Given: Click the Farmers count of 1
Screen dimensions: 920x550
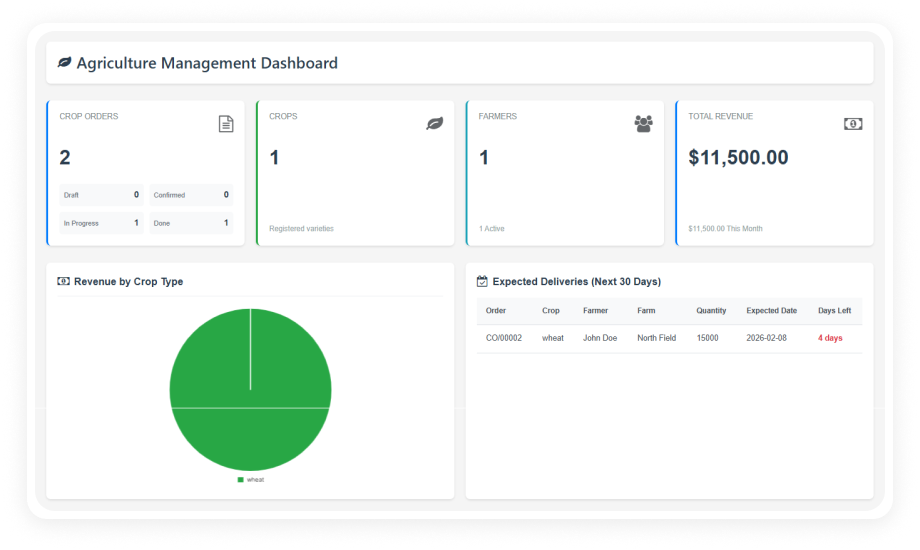Looking at the screenshot, I should [483, 157].
